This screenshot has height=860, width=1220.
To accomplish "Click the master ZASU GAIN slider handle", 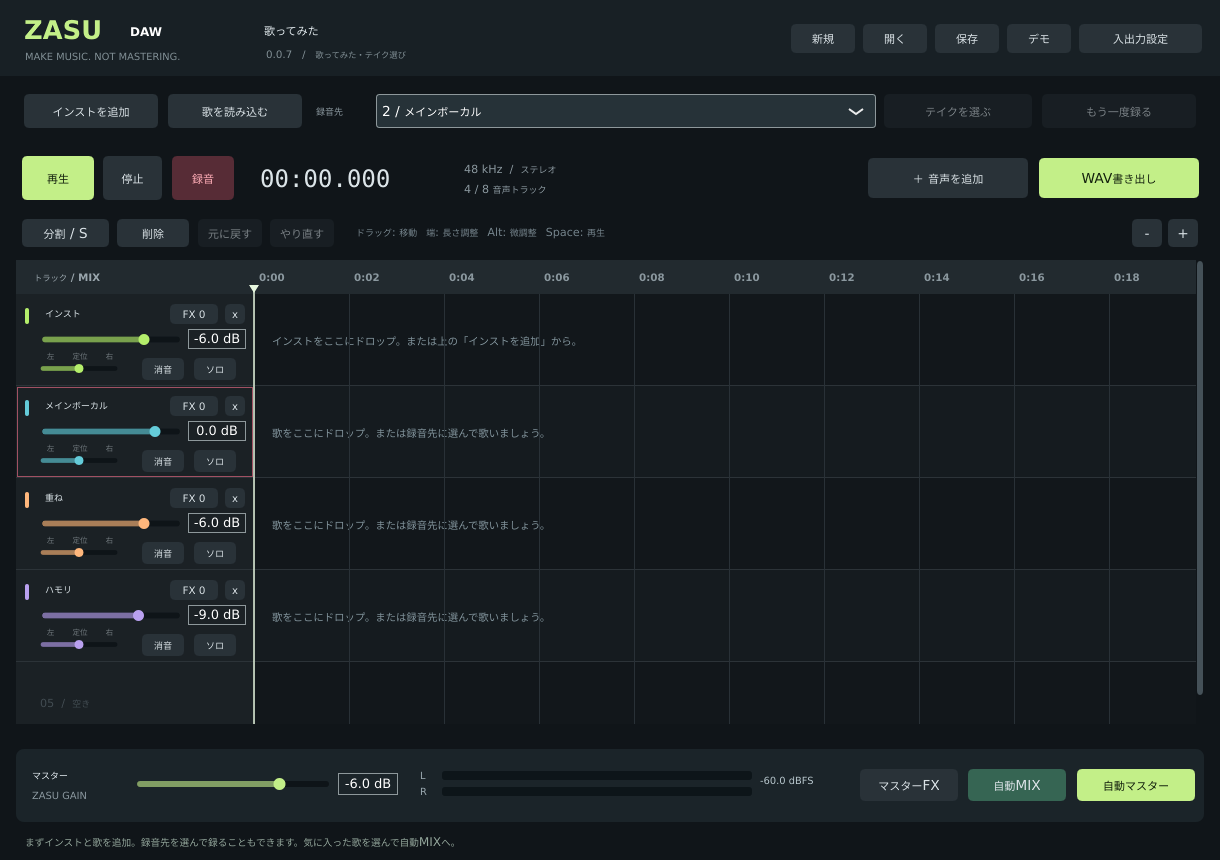I will tap(279, 784).
